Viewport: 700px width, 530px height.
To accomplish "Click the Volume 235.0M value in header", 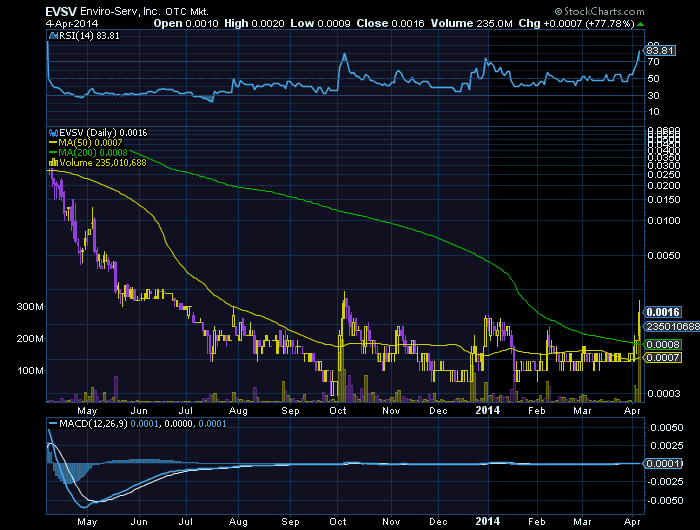I will click(x=471, y=24).
